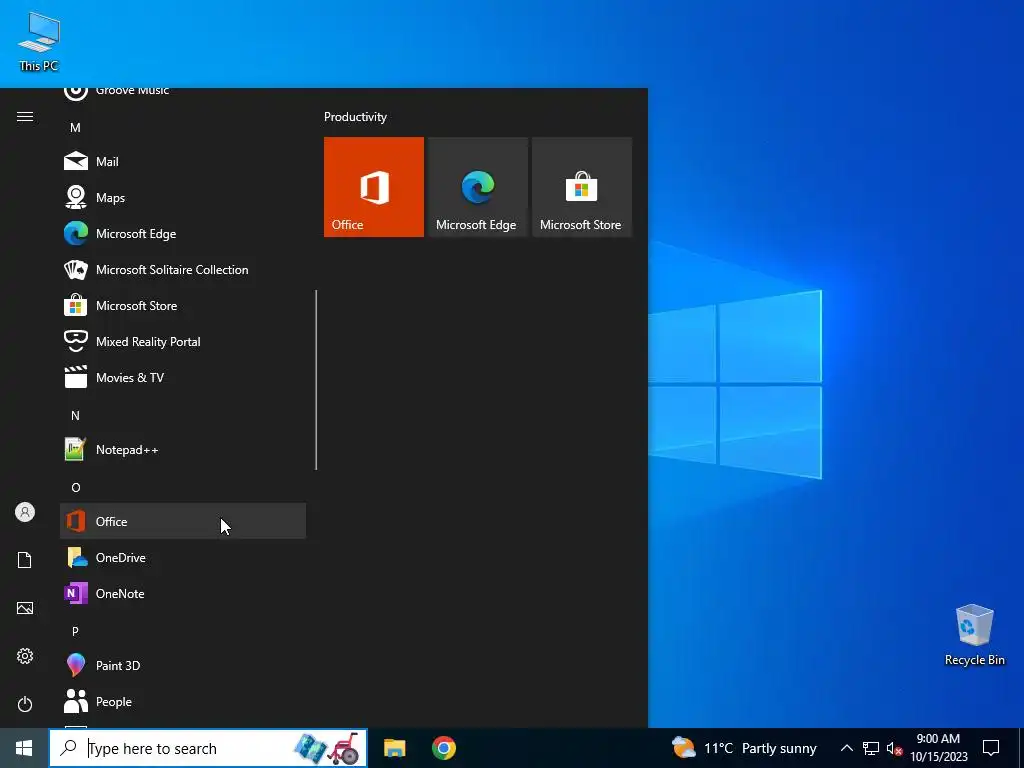
Task: Launch OneNote app
Action: 183,593
